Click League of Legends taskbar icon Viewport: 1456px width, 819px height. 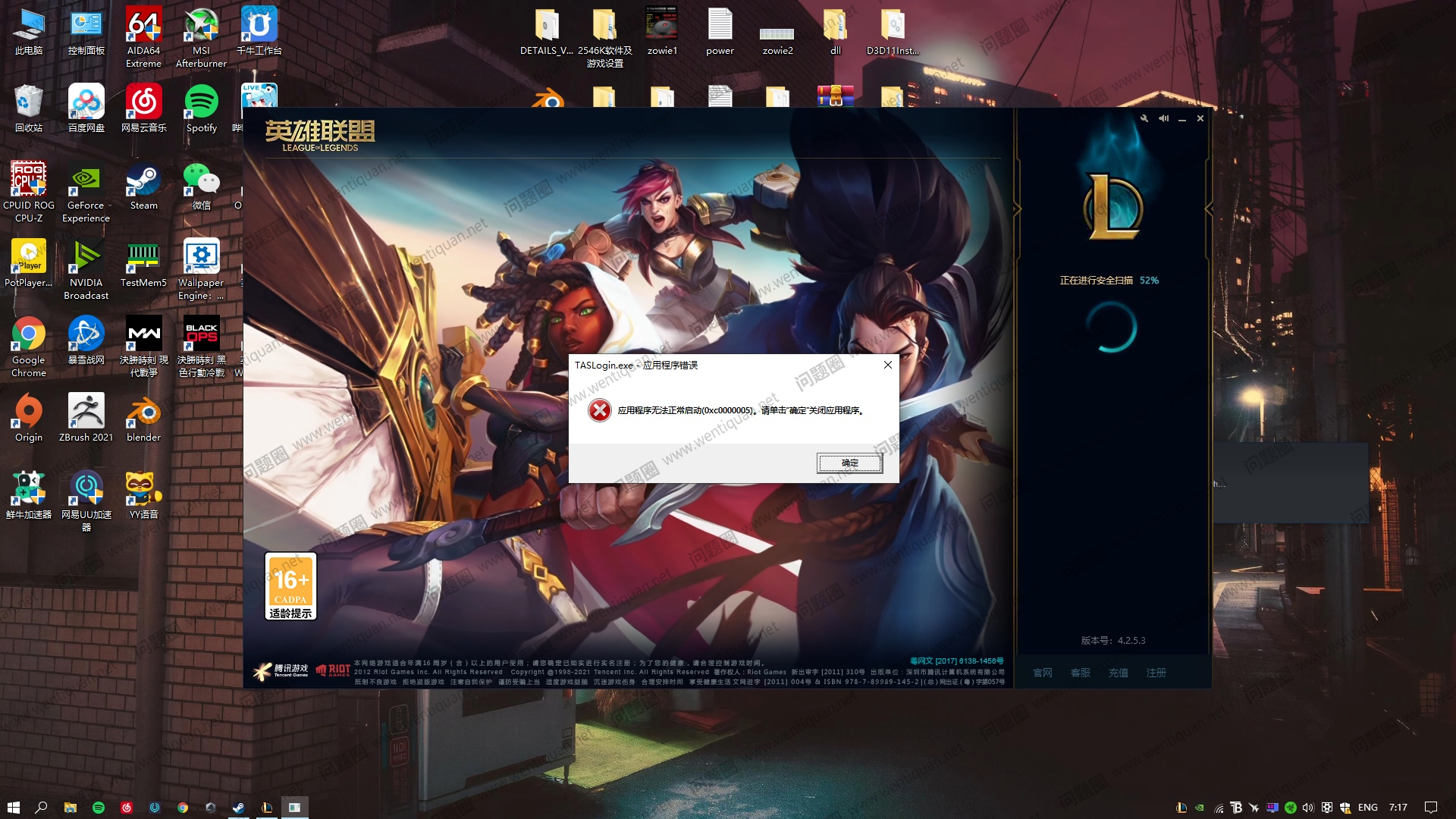pos(267,808)
